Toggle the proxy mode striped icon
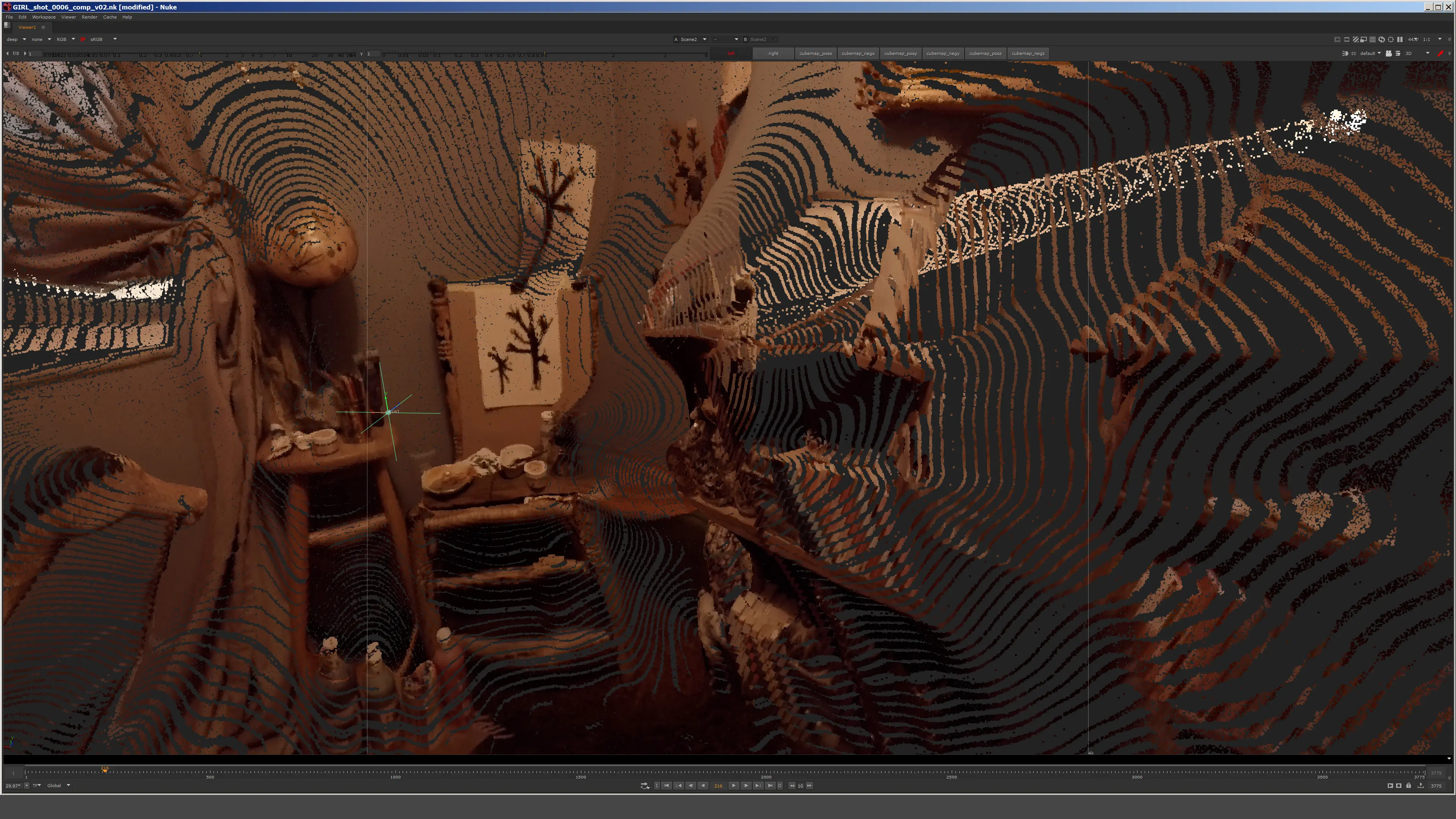This screenshot has height=819, width=1456. tap(1356, 39)
